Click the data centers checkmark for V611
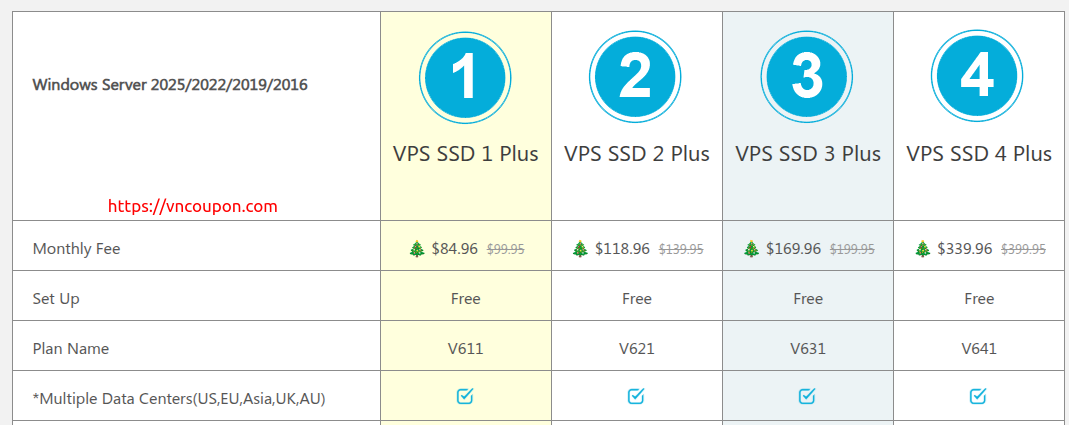The height and width of the screenshot is (425, 1069). pos(465,397)
